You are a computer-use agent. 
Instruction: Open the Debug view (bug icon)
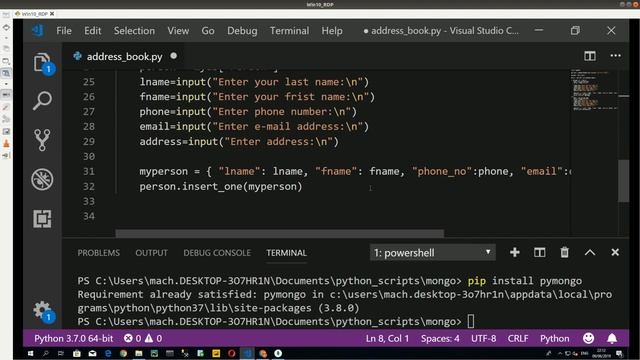tap(42, 179)
